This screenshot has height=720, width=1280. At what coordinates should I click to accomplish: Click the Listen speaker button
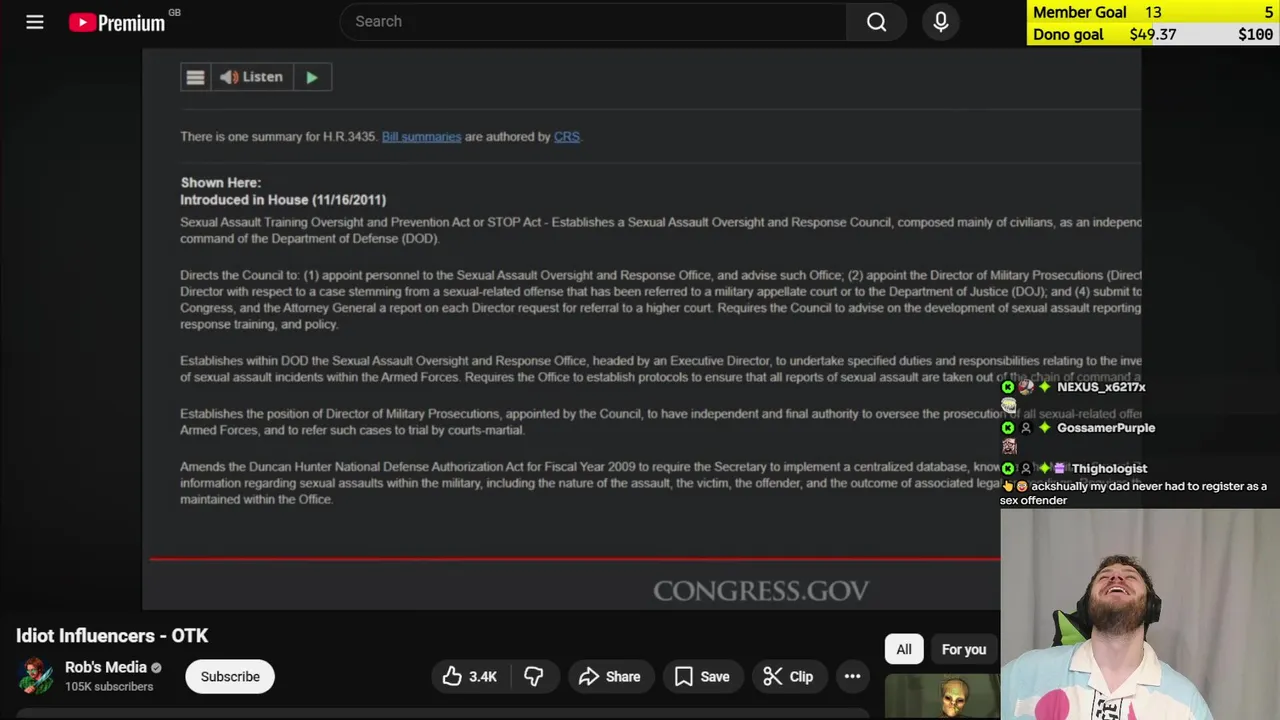point(251,77)
